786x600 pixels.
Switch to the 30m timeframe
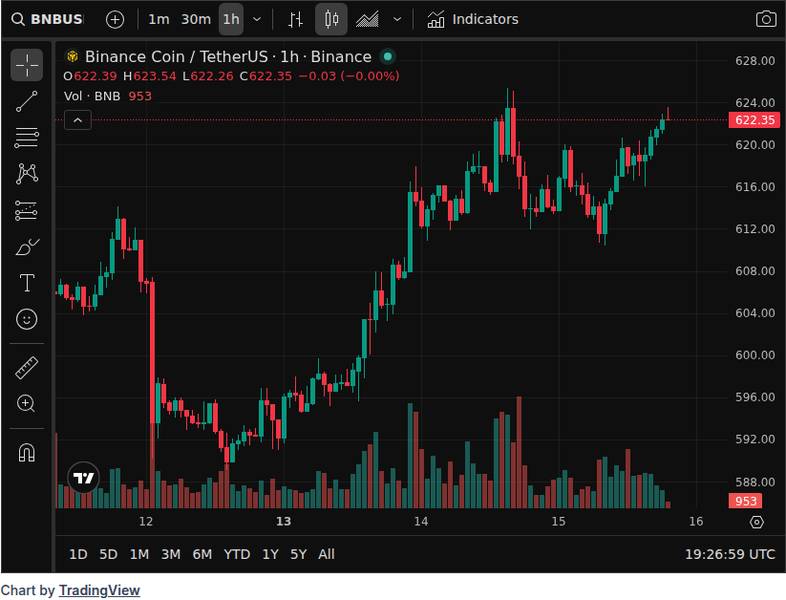(195, 20)
